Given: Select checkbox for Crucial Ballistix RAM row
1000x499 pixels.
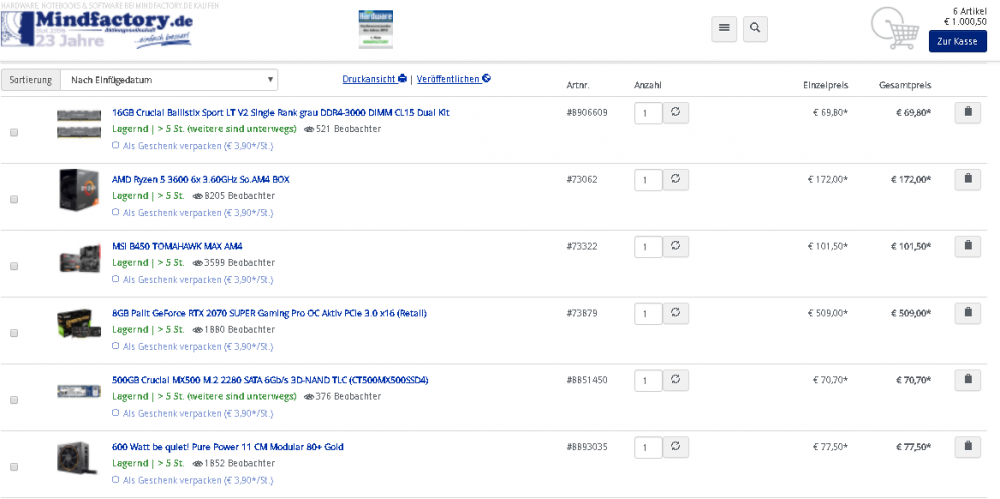Looking at the screenshot, I should [x=14, y=132].
